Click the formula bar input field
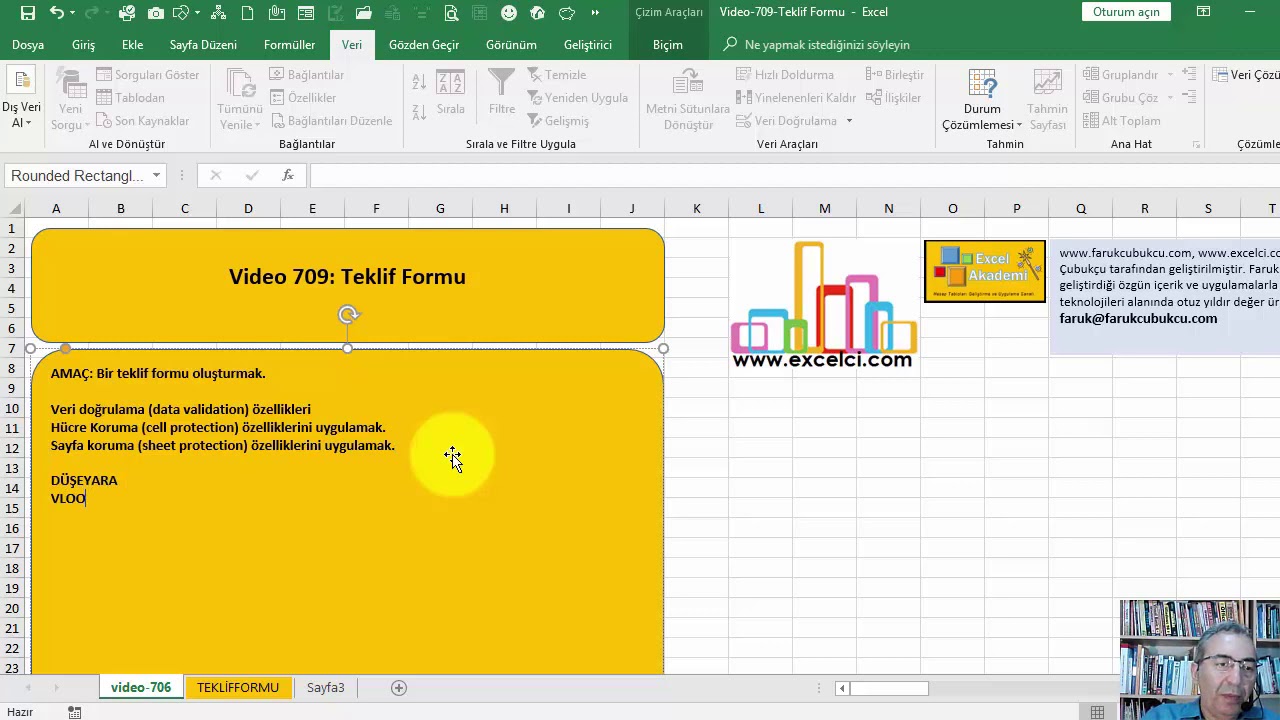 [x=795, y=176]
